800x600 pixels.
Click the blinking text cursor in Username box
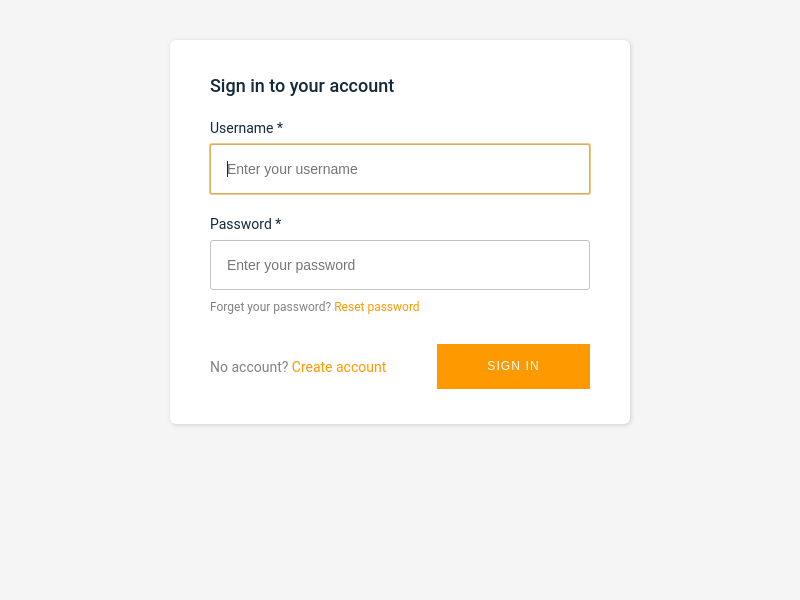click(228, 169)
